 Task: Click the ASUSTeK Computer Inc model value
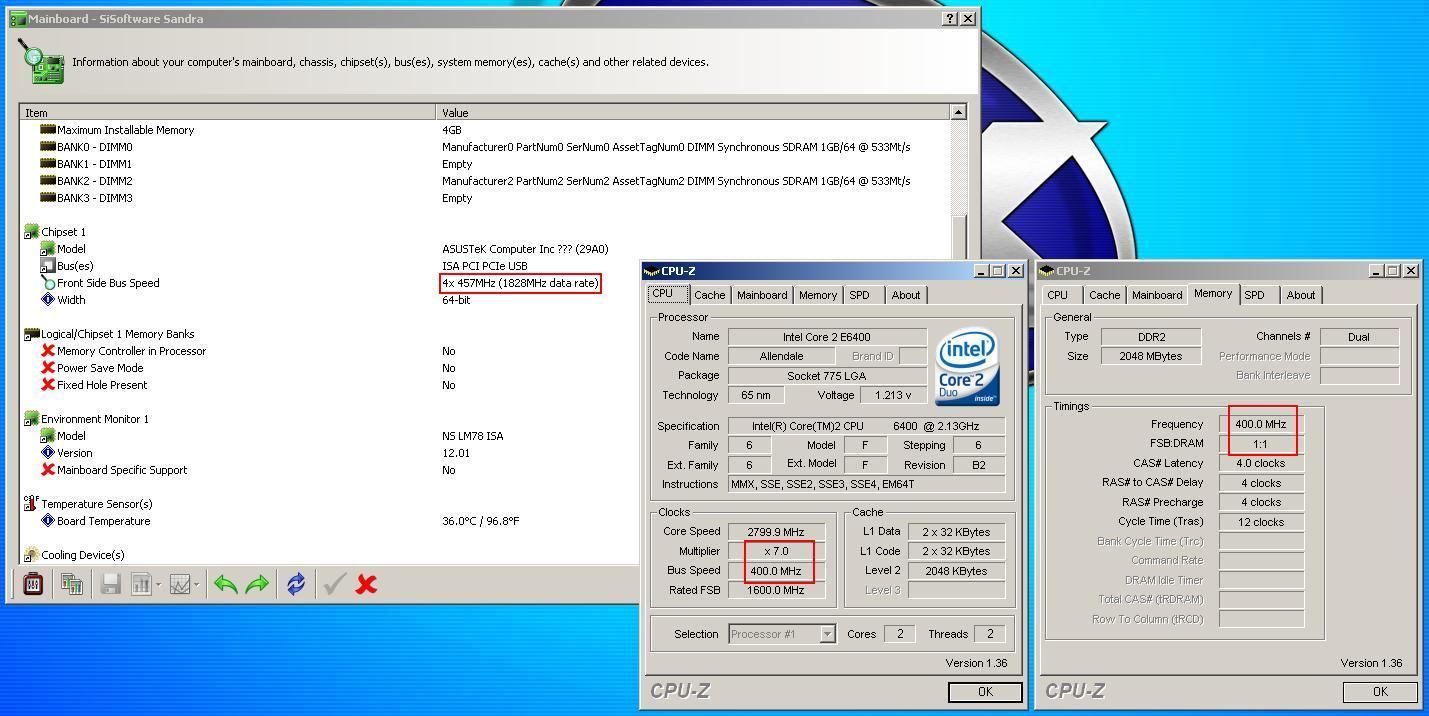[x=525, y=249]
